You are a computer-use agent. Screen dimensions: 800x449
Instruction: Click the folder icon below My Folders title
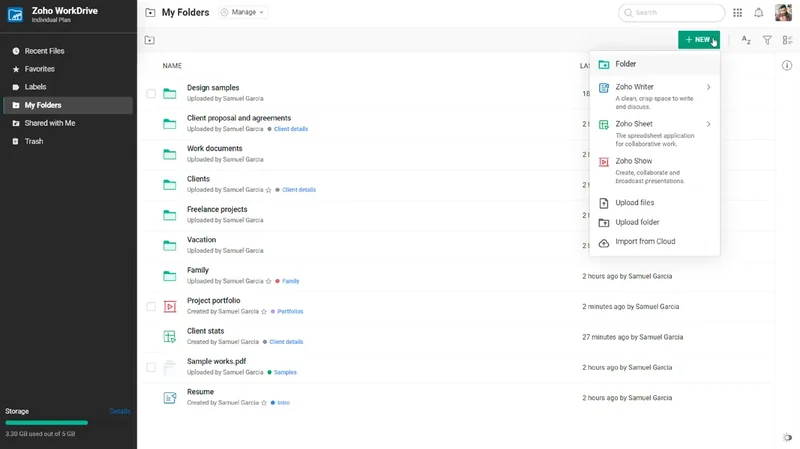point(149,40)
